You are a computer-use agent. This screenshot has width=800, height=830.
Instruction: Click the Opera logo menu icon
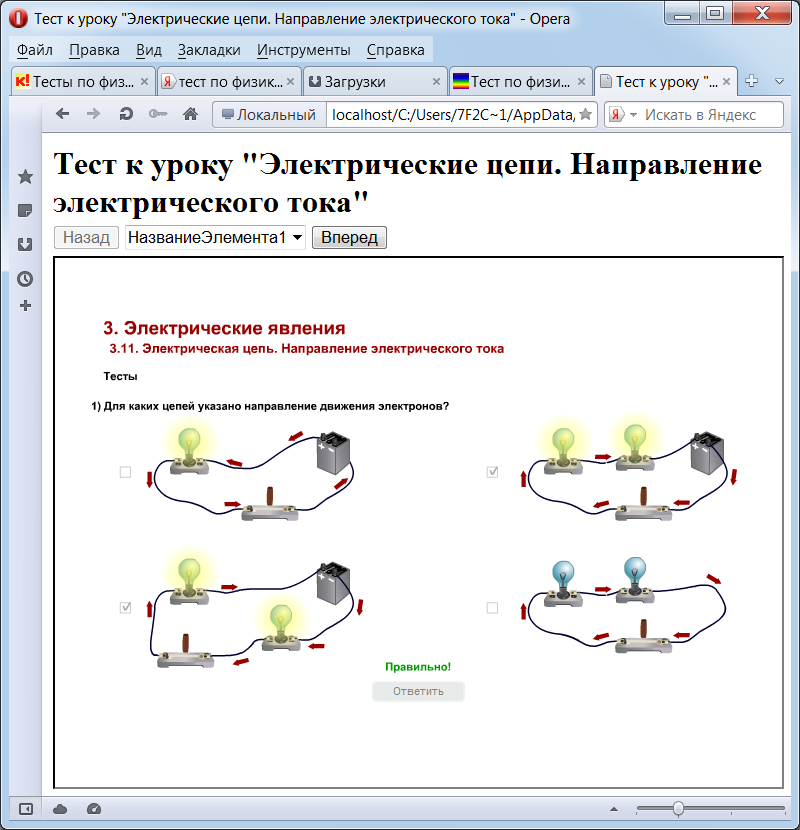click(x=18, y=19)
